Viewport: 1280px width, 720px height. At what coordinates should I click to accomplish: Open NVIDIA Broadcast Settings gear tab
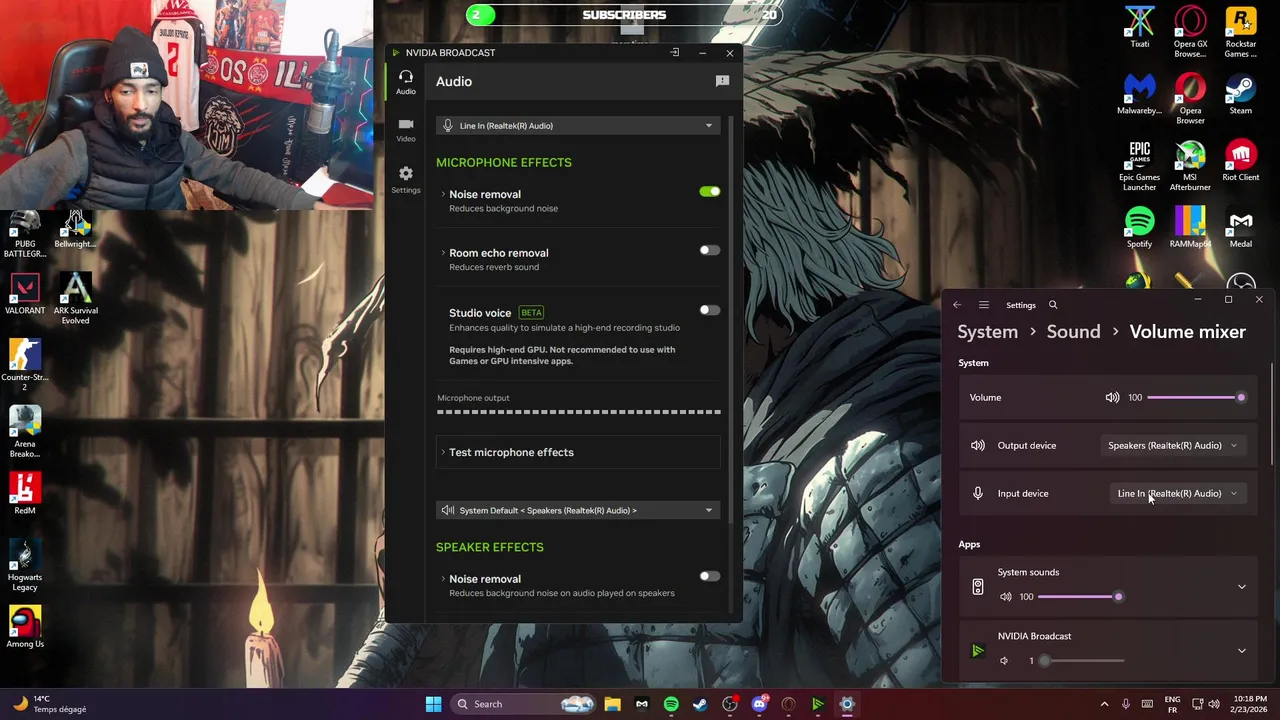[405, 180]
